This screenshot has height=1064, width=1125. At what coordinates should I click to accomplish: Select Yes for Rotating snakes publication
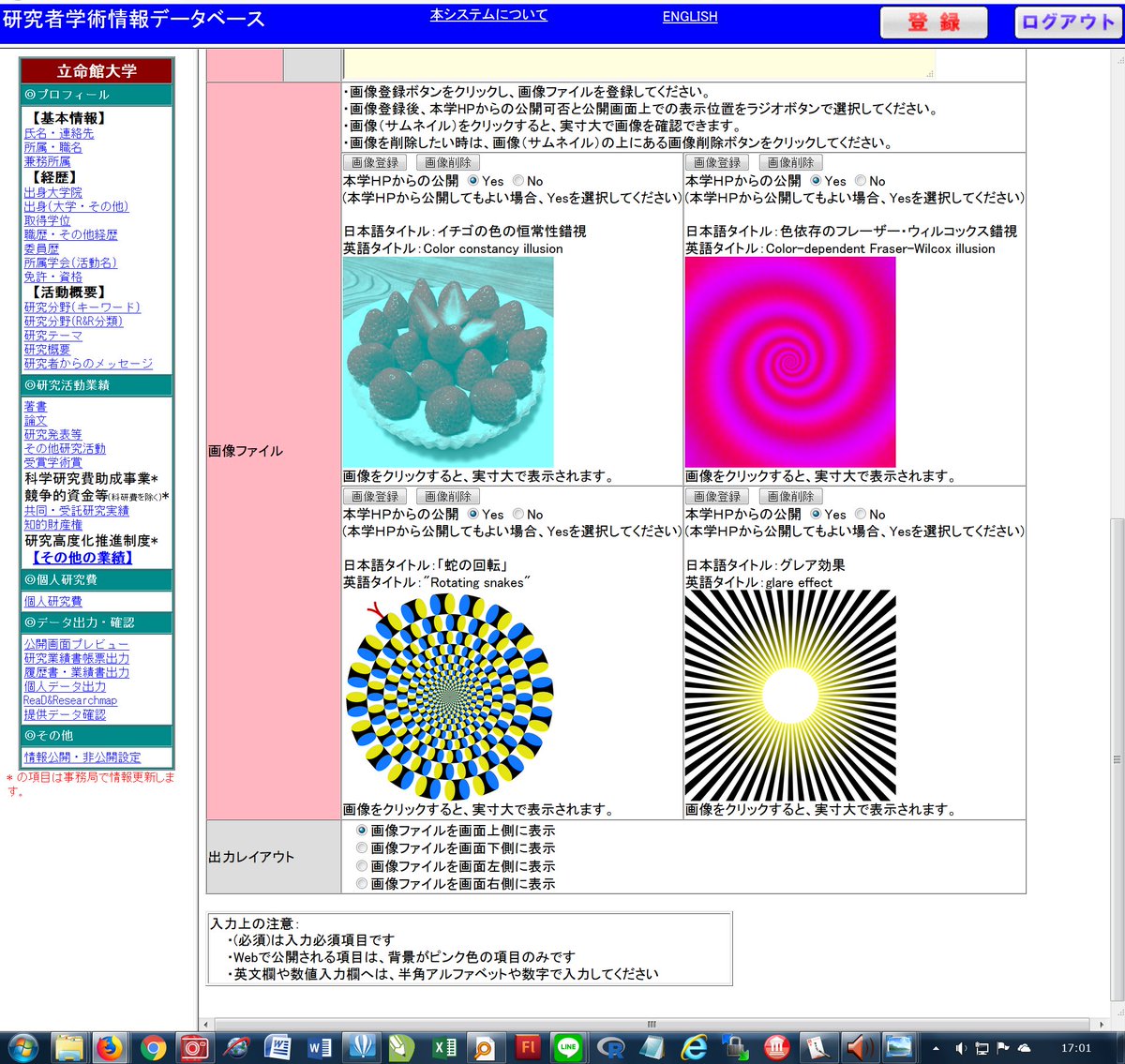click(x=472, y=514)
